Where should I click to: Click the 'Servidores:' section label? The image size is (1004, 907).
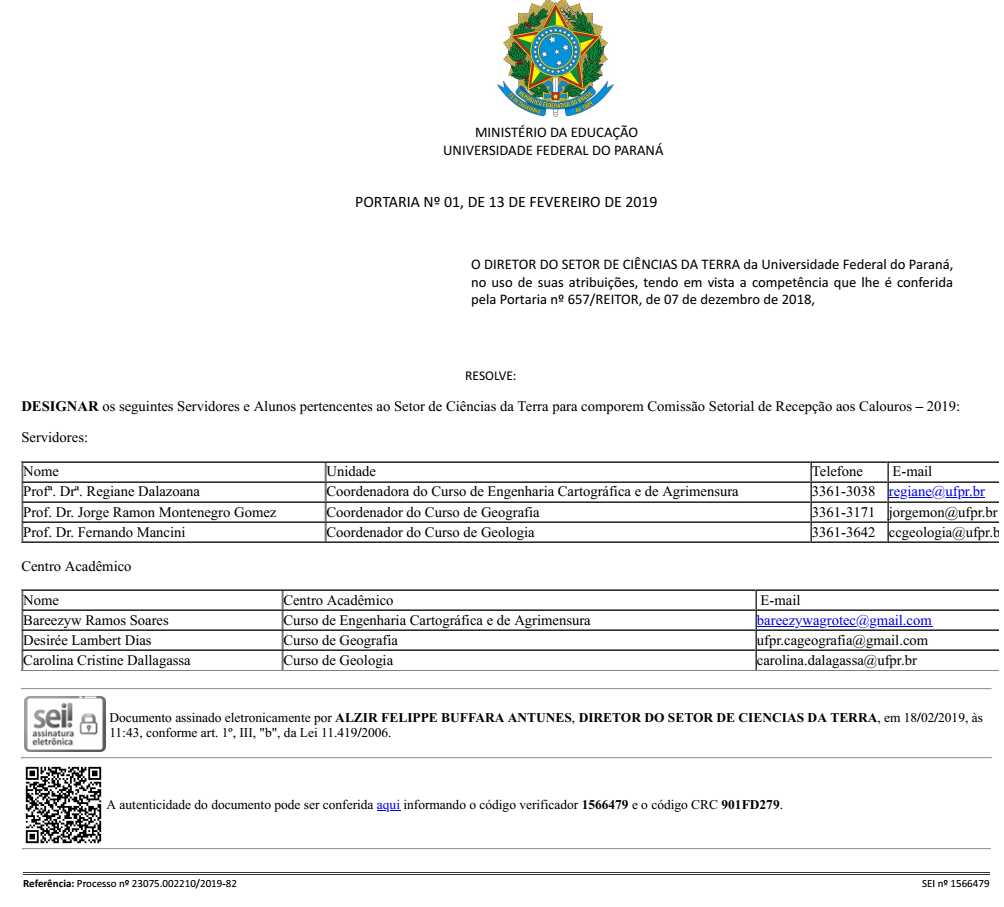[54, 437]
